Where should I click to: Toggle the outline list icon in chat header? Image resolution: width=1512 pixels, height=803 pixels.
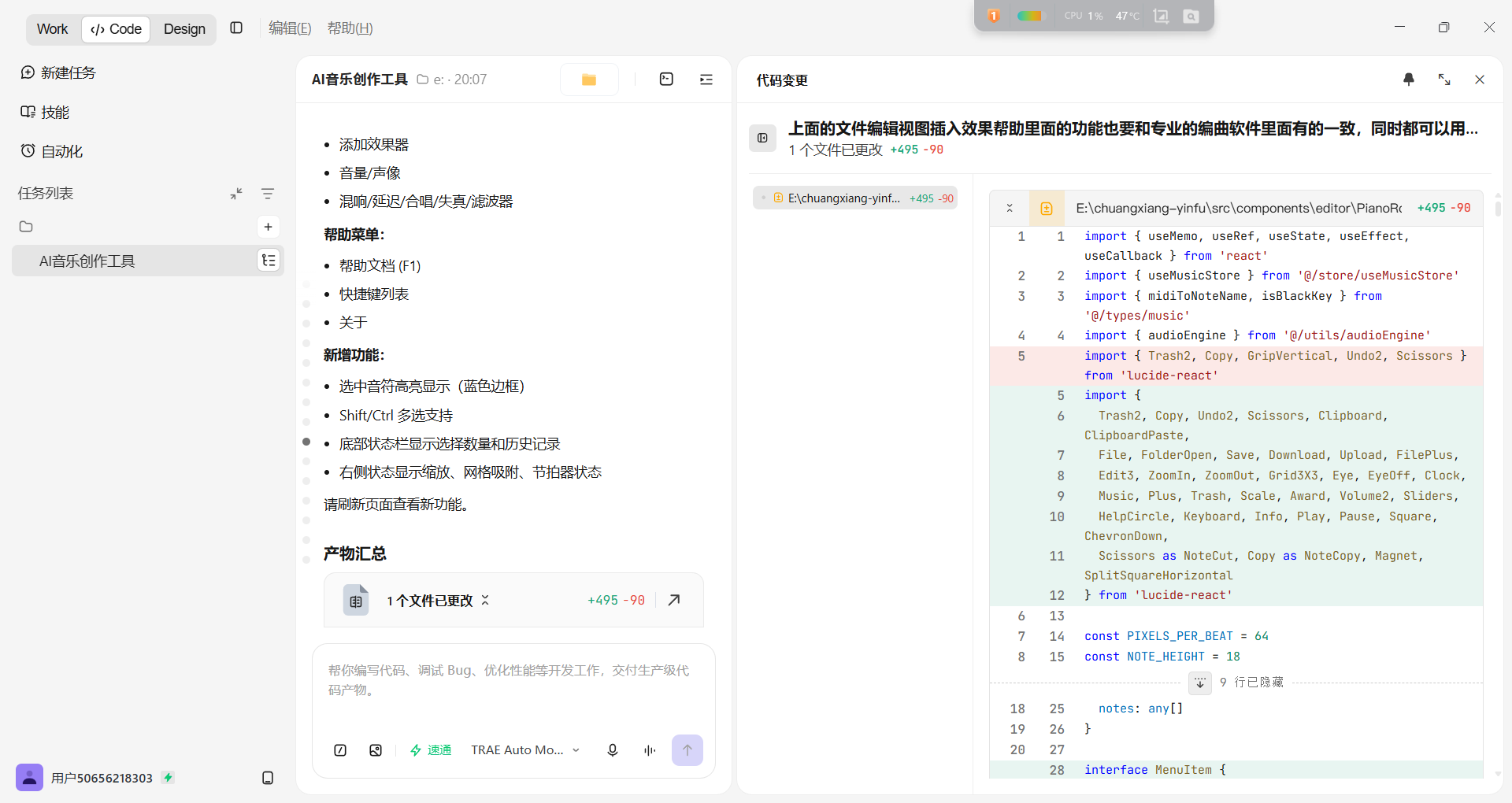706,79
